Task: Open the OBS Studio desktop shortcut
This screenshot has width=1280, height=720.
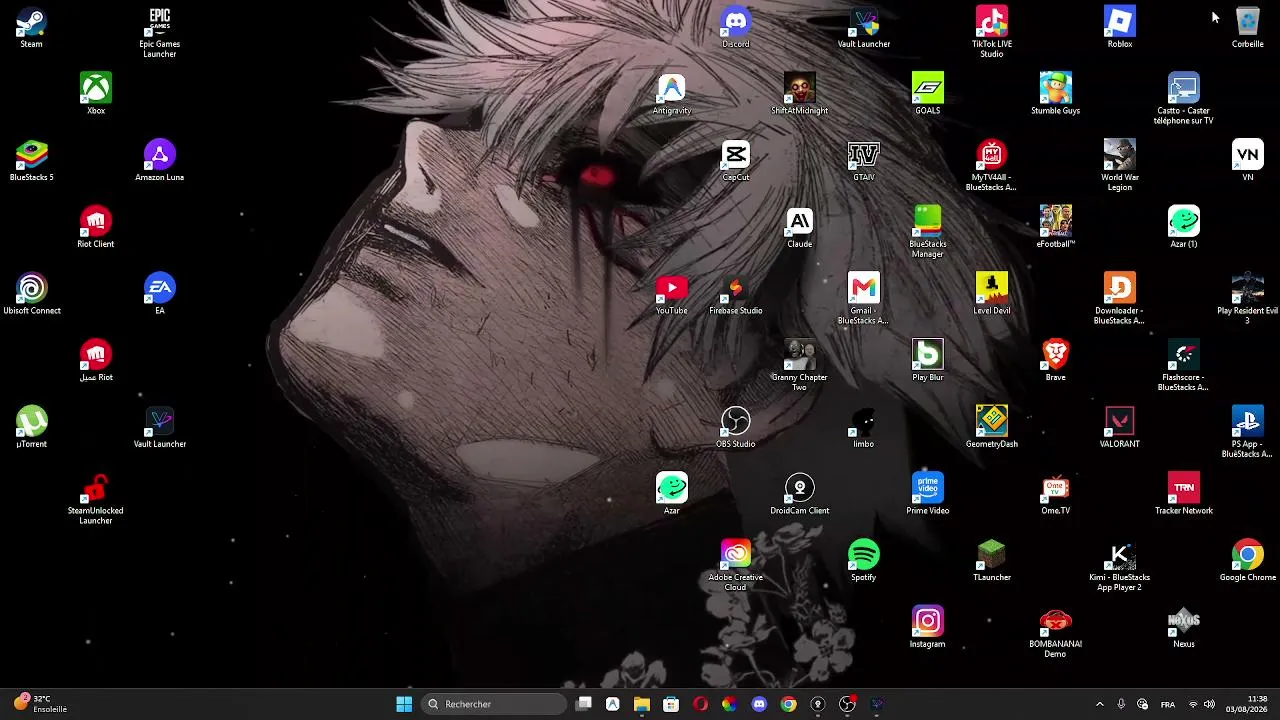Action: (x=736, y=428)
